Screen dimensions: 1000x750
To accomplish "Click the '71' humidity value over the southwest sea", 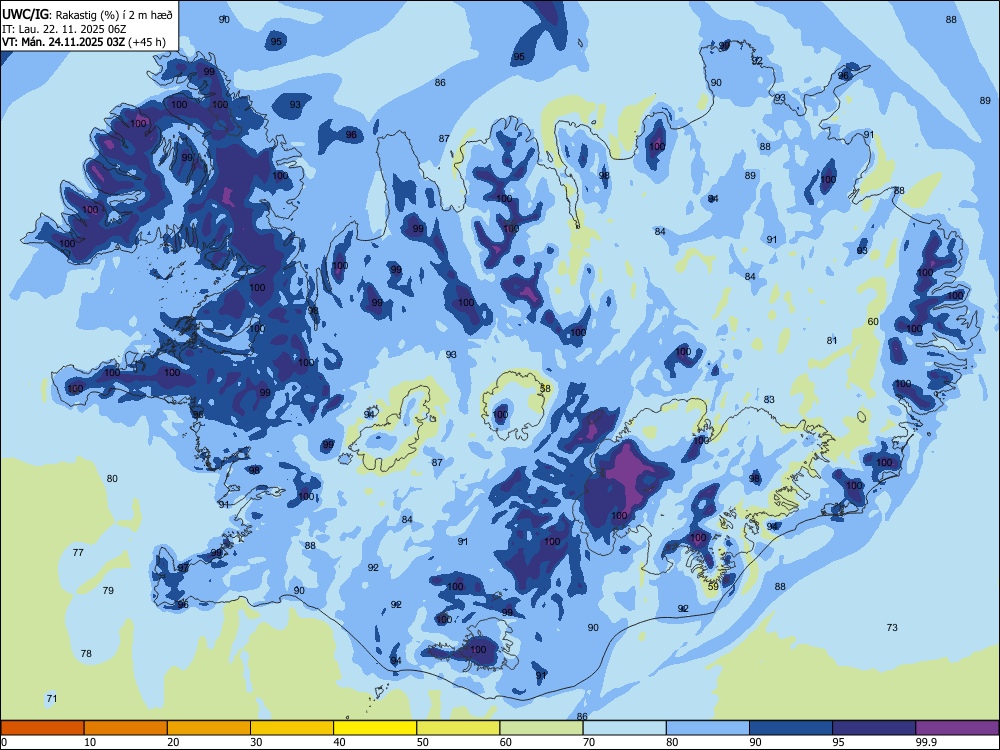I will [x=52, y=698].
